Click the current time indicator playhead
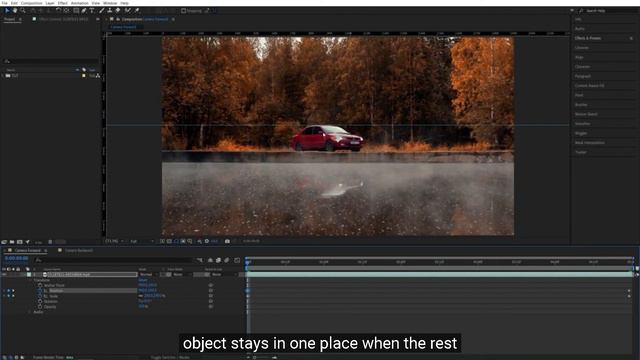 (247, 262)
